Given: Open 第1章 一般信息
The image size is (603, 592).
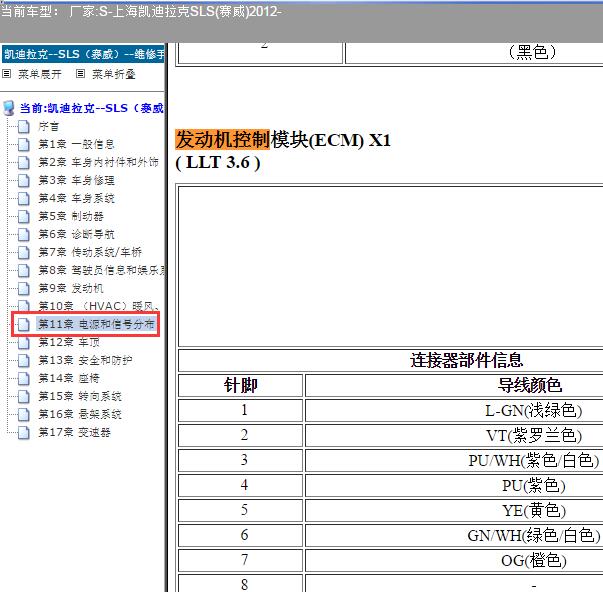Looking at the screenshot, I should click(x=76, y=144).
